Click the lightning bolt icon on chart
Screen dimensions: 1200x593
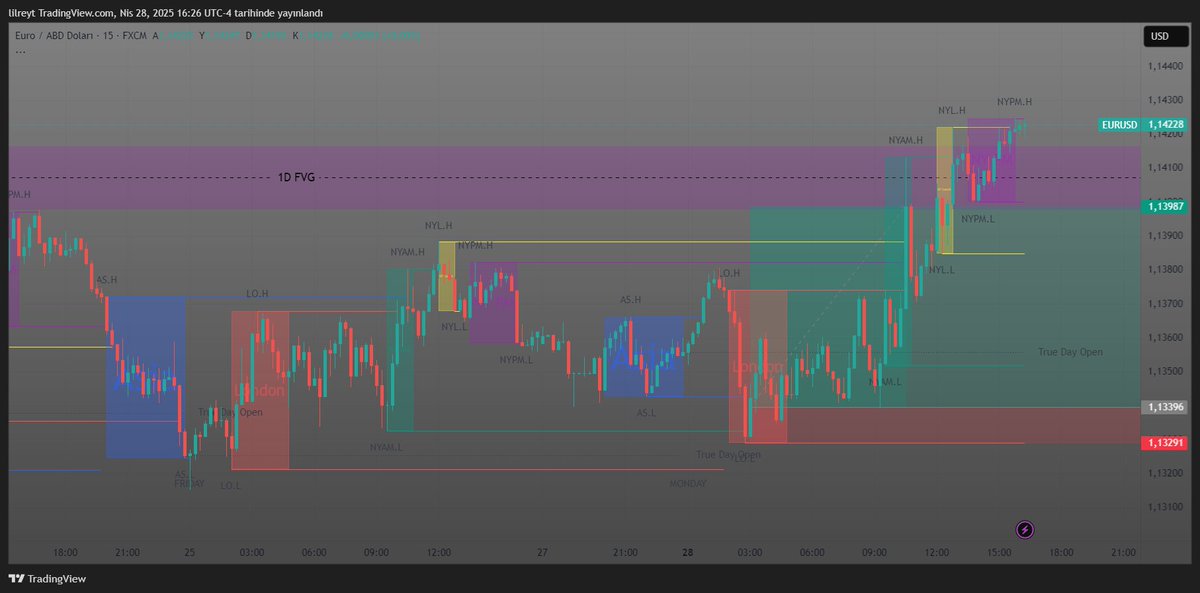1025,529
